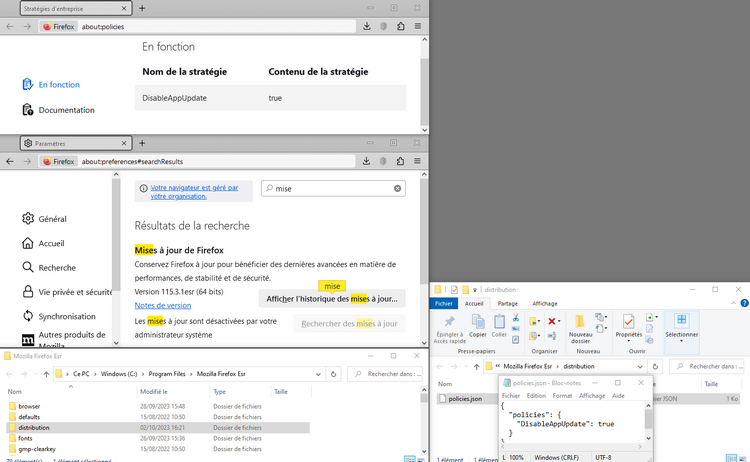Open Vie privée et sécurité settings
750x462 pixels.
coord(66,292)
